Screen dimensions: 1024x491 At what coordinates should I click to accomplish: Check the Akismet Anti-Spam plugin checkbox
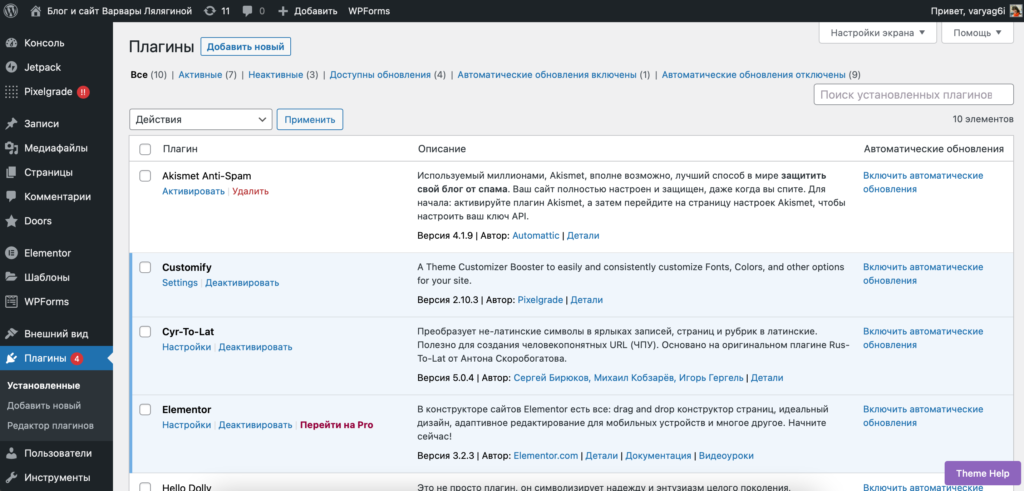[145, 176]
